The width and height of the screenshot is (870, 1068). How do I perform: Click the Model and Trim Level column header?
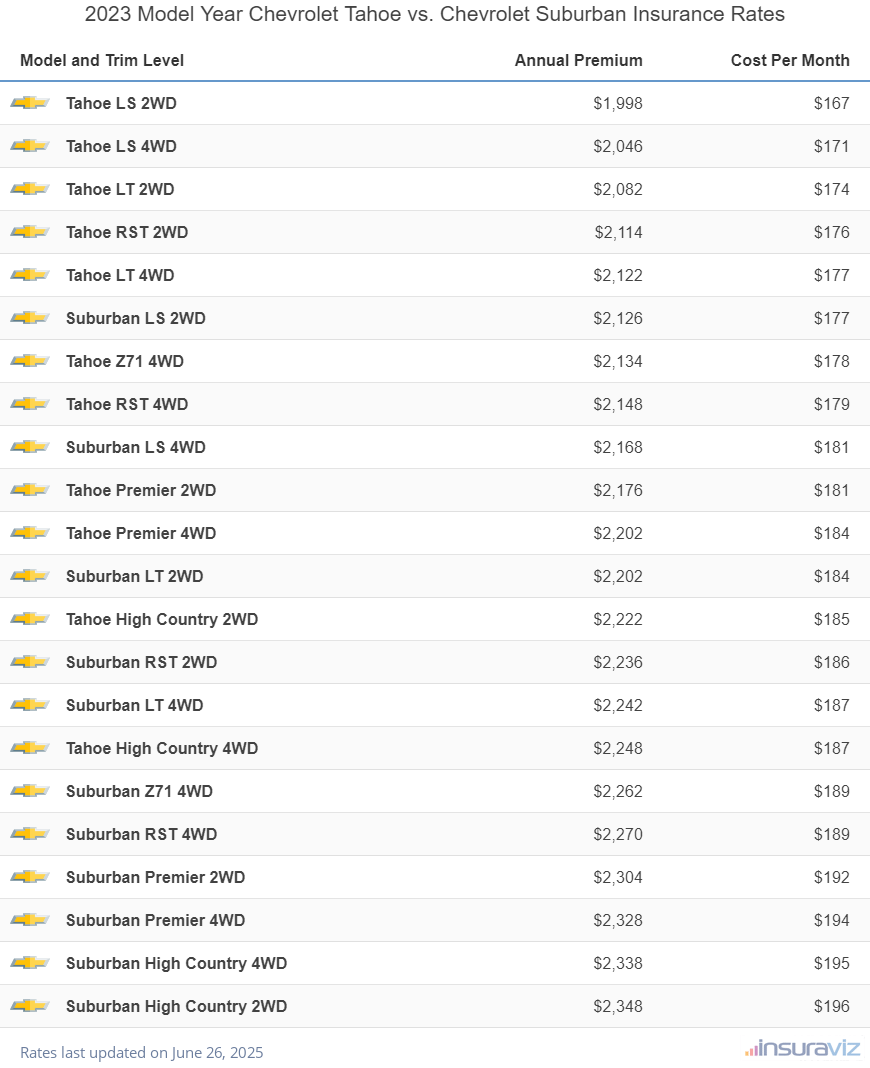tap(102, 61)
